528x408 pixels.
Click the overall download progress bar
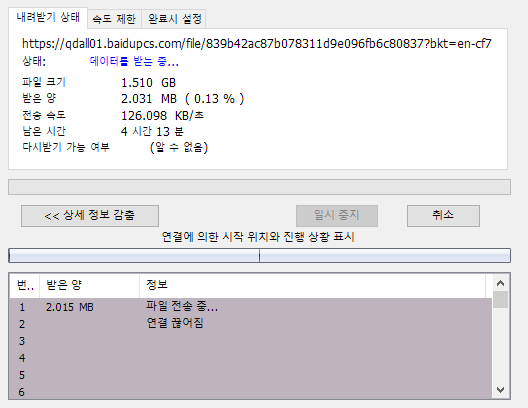click(259, 187)
